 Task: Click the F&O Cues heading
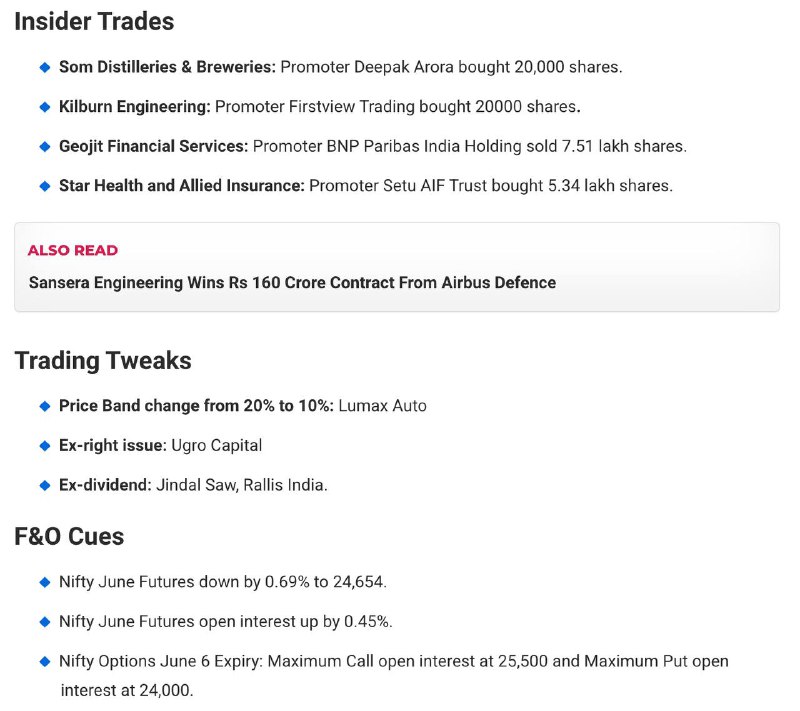pyautogui.click(x=69, y=537)
